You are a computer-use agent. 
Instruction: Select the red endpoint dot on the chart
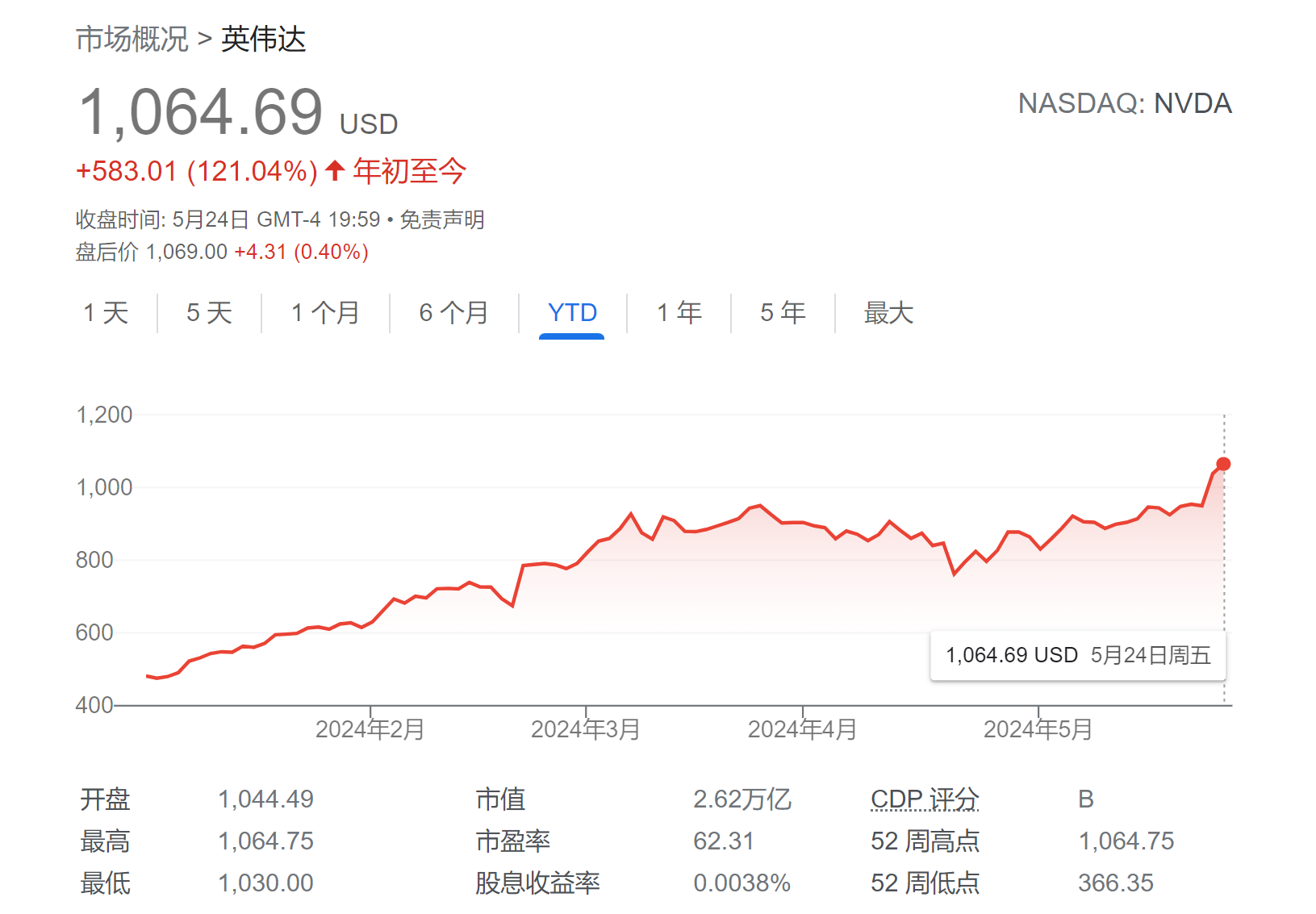[1223, 463]
